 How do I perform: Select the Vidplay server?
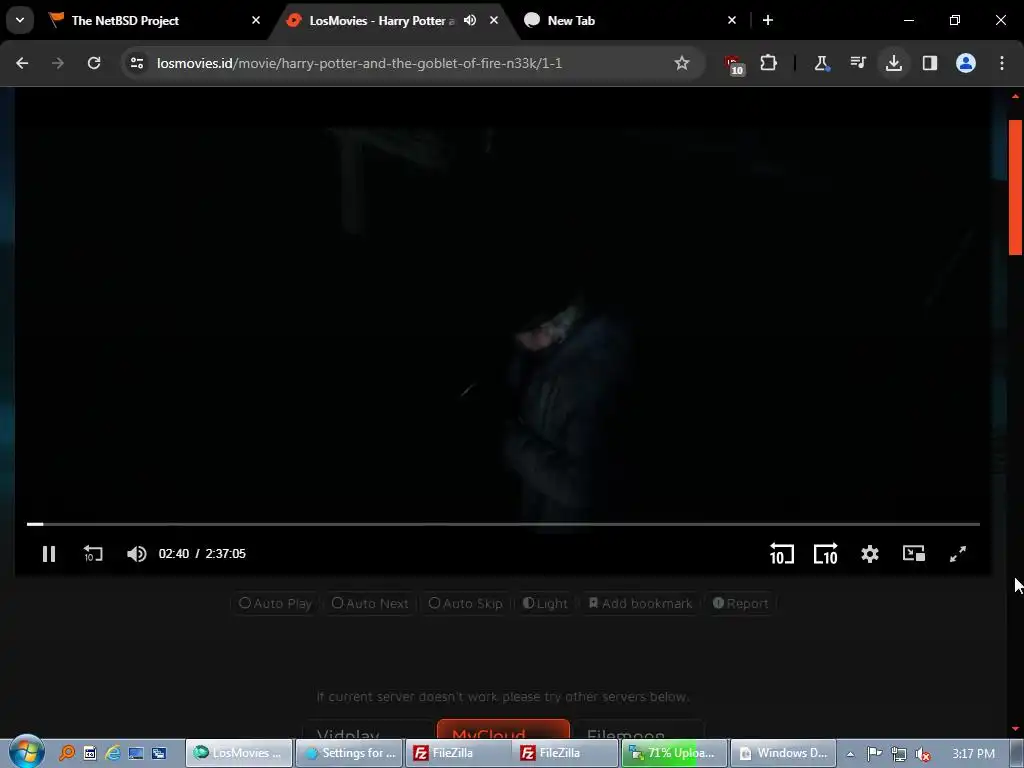tap(368, 730)
